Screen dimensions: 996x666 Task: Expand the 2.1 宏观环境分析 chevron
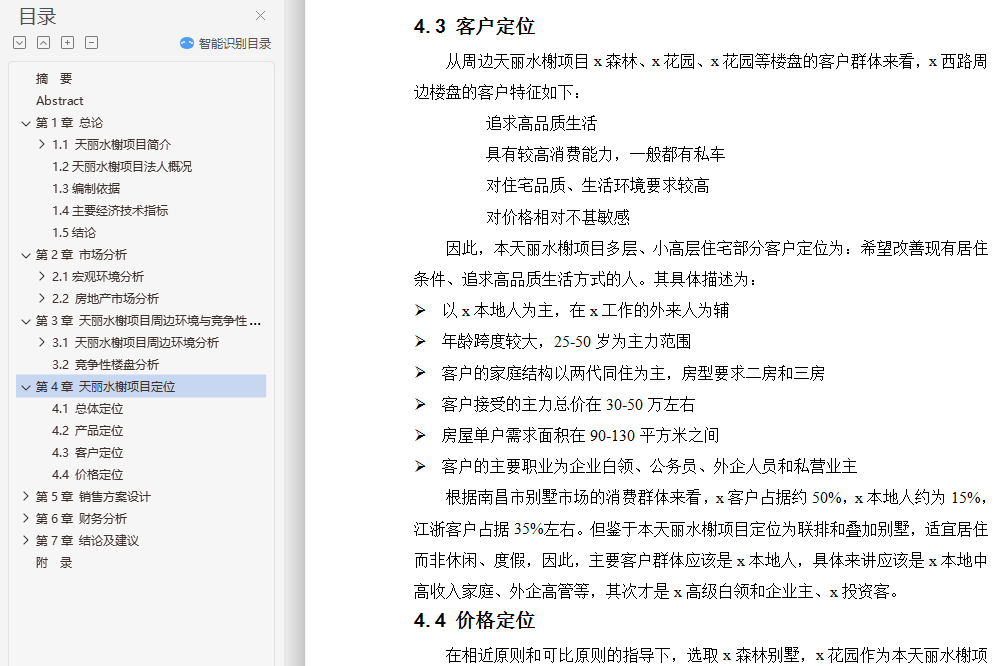coord(42,276)
